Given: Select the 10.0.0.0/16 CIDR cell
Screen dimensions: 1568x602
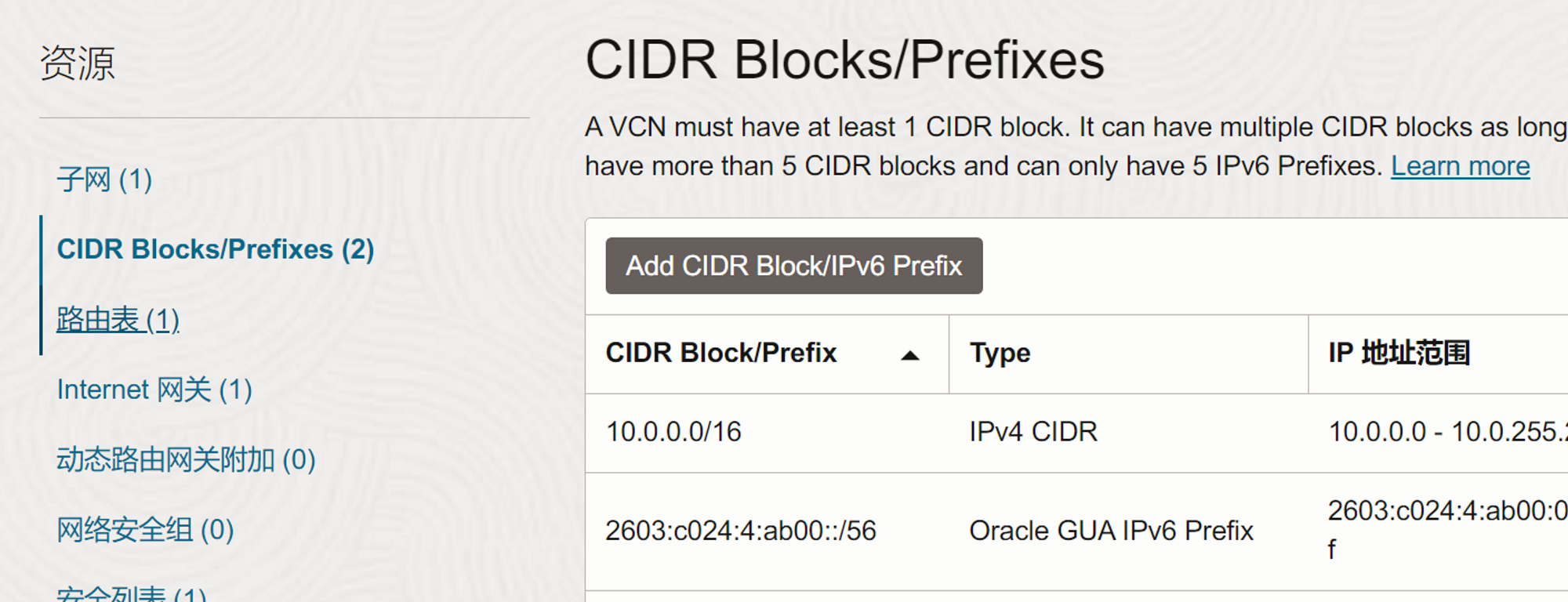Looking at the screenshot, I should pyautogui.click(x=673, y=432).
